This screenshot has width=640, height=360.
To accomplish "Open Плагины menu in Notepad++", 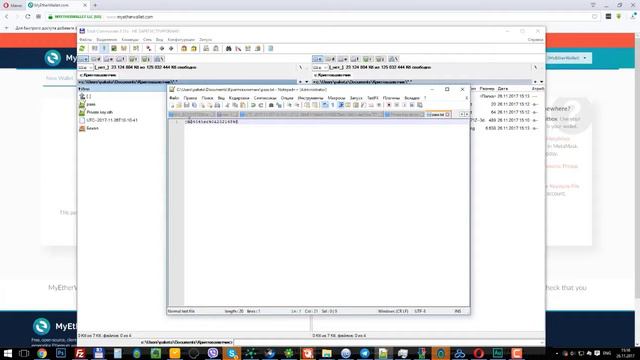I will tap(391, 98).
